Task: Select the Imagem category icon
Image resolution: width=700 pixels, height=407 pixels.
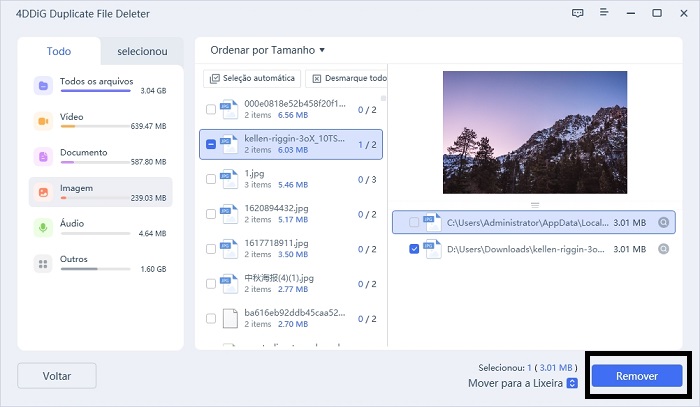Action: click(x=43, y=192)
